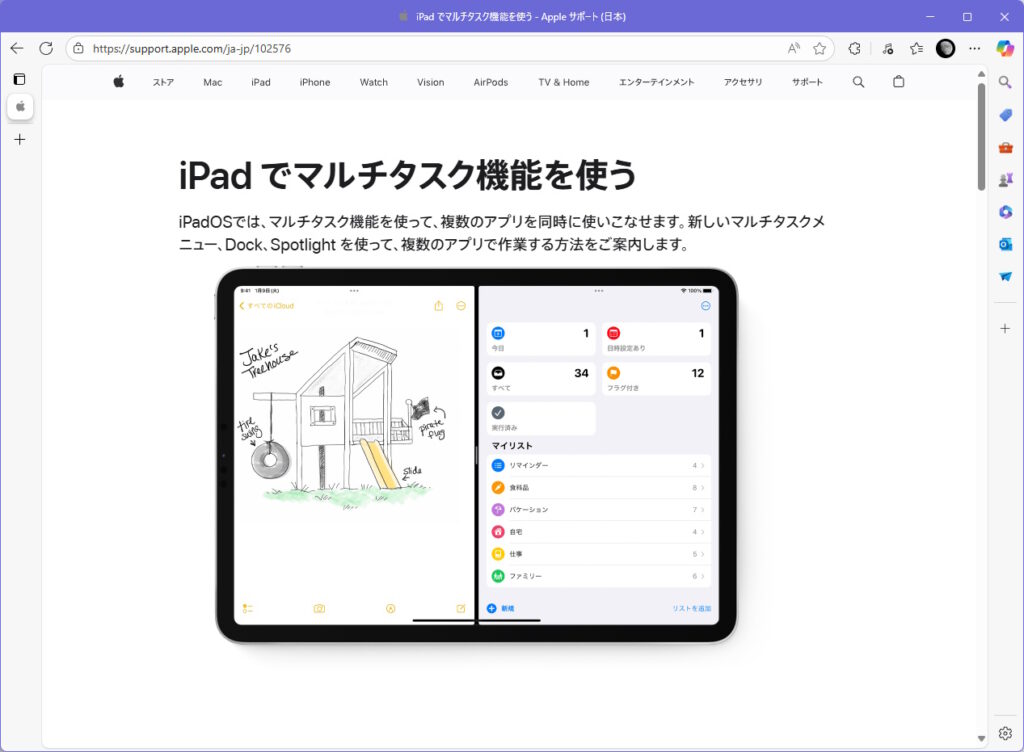The width and height of the screenshot is (1024, 752).
Task: Open Settings and more ellipsis menu
Action: coord(974,48)
